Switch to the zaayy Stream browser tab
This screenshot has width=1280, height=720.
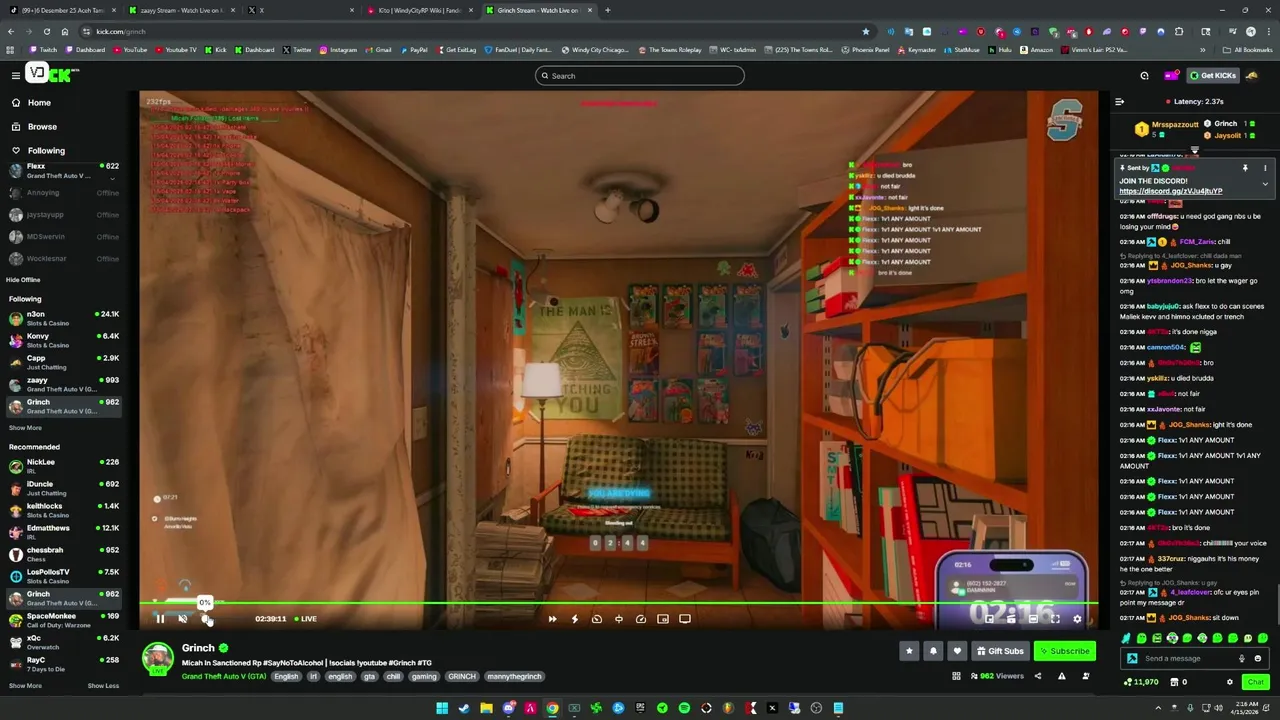click(180, 10)
